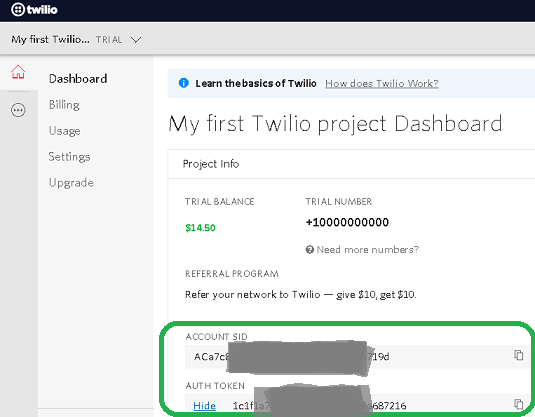Click the Twilio logo in header

pos(34,10)
